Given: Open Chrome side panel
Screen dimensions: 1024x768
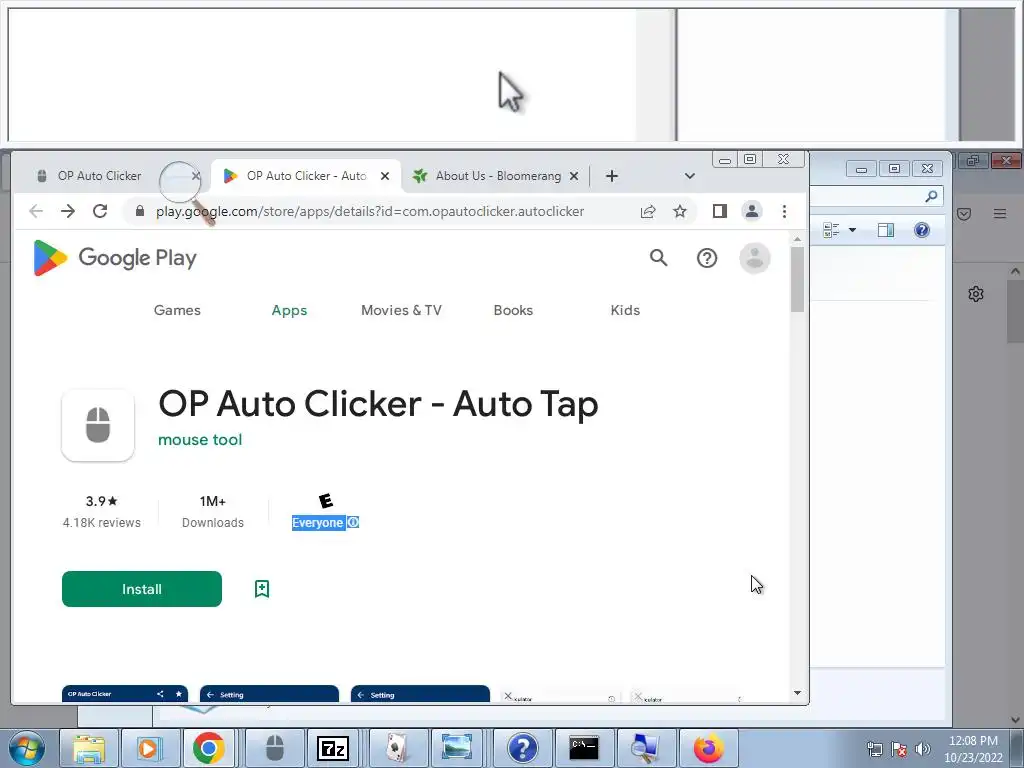Looking at the screenshot, I should pos(720,211).
